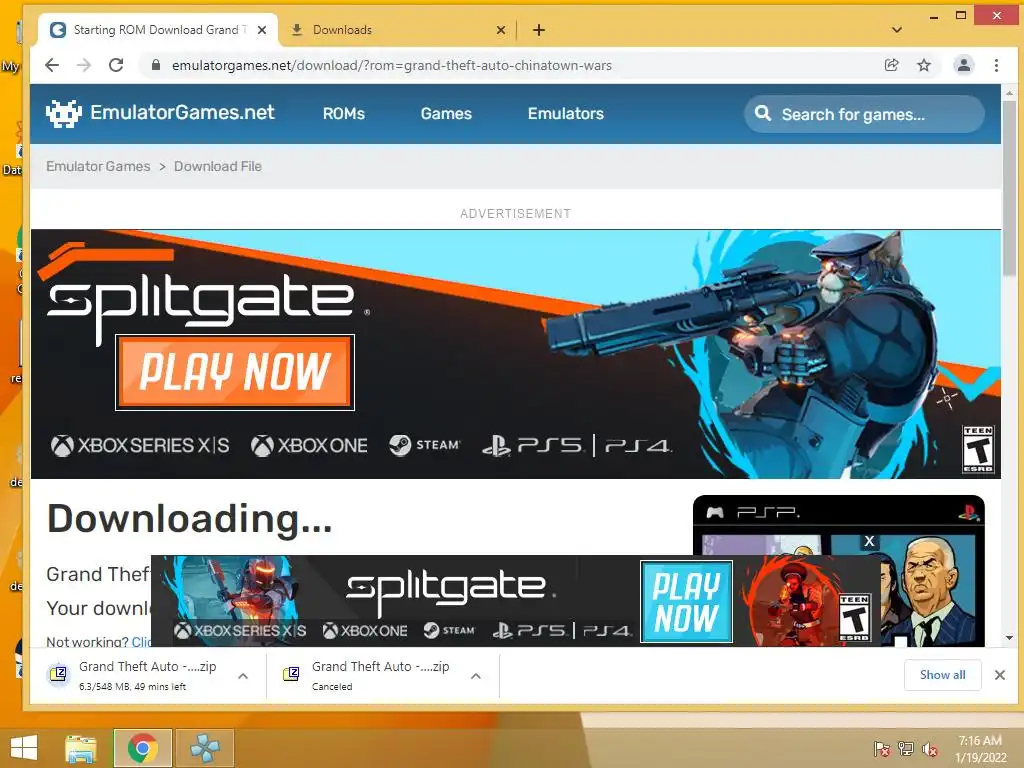Click the orange PLAY NOW banner button
This screenshot has width=1024, height=768.
click(x=235, y=372)
